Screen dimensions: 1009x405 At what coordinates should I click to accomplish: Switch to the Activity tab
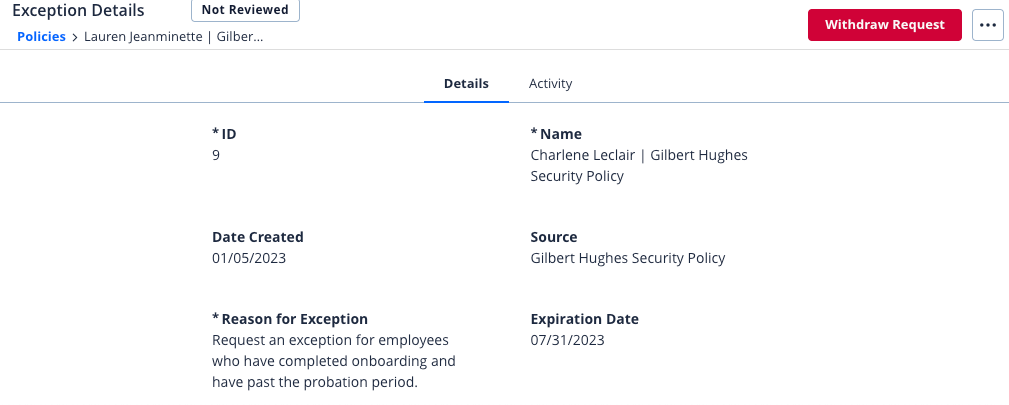click(x=550, y=84)
